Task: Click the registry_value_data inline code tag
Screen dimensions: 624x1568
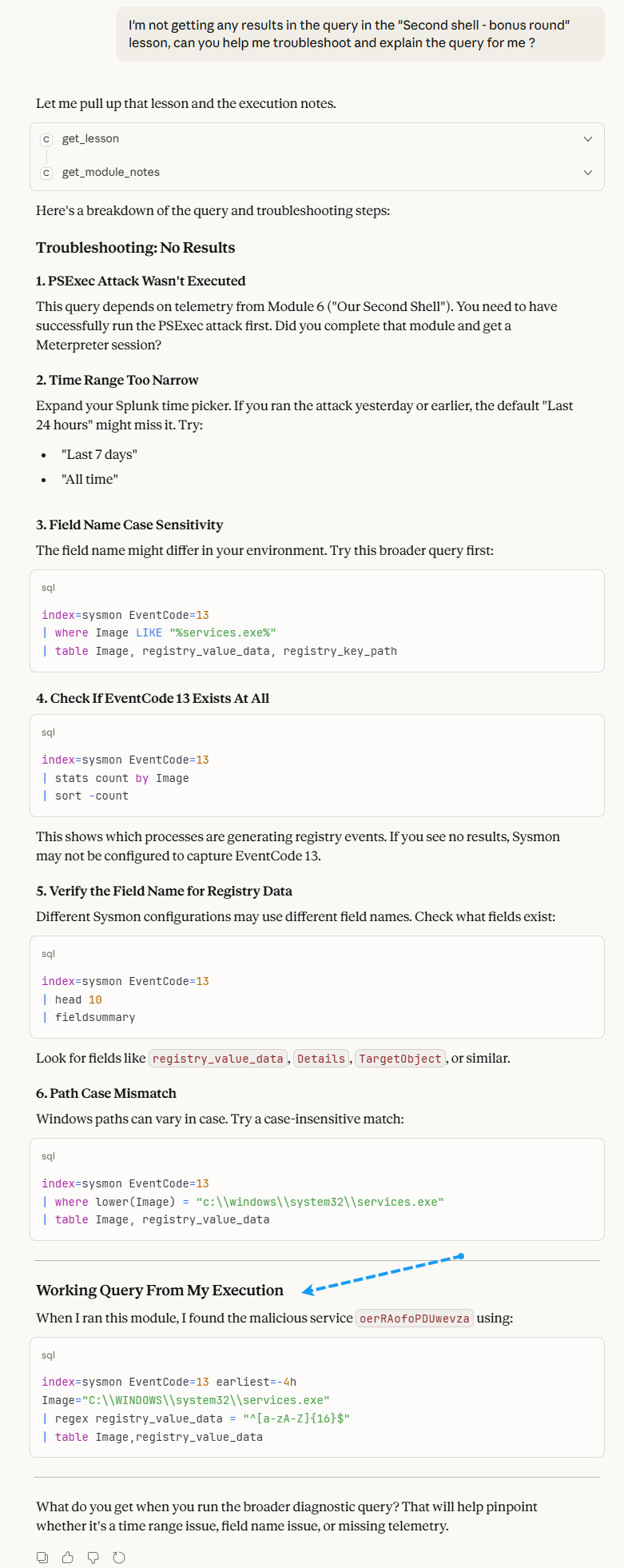Action: click(x=218, y=1059)
